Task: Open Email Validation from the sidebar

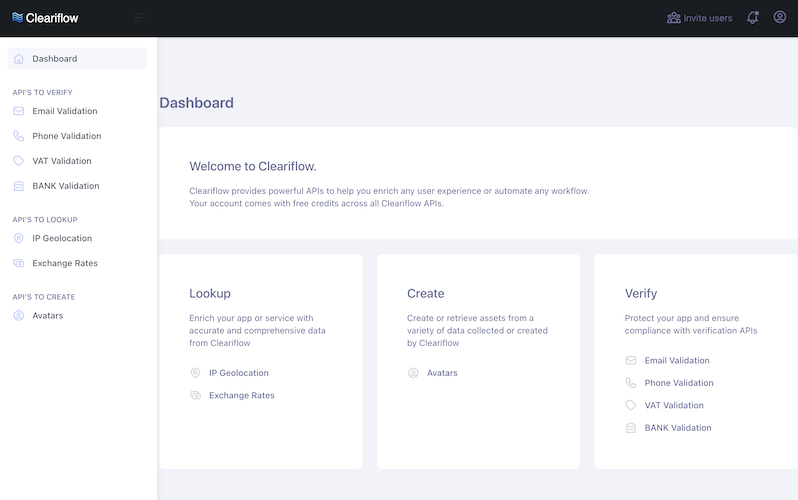Action: [x=65, y=111]
